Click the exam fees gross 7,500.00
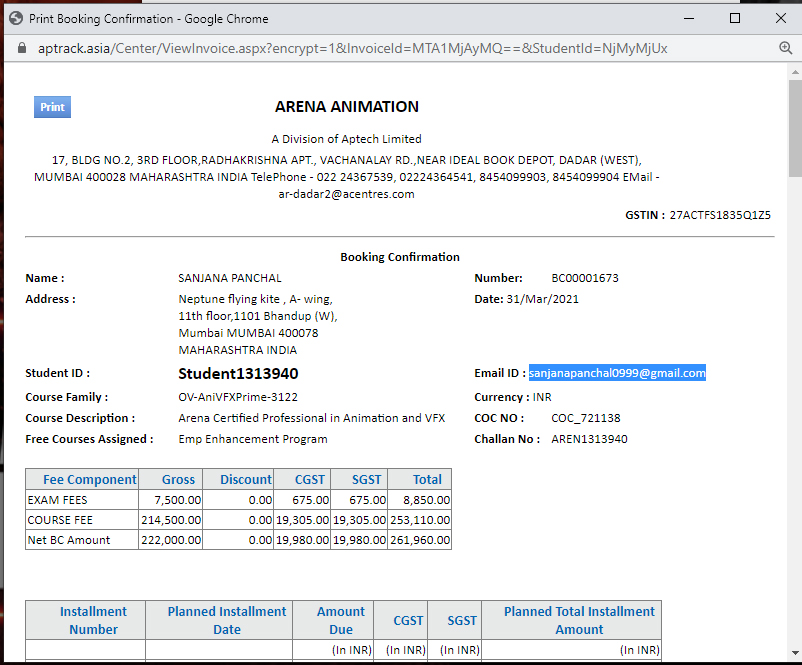This screenshot has height=665, width=802. 177,500
